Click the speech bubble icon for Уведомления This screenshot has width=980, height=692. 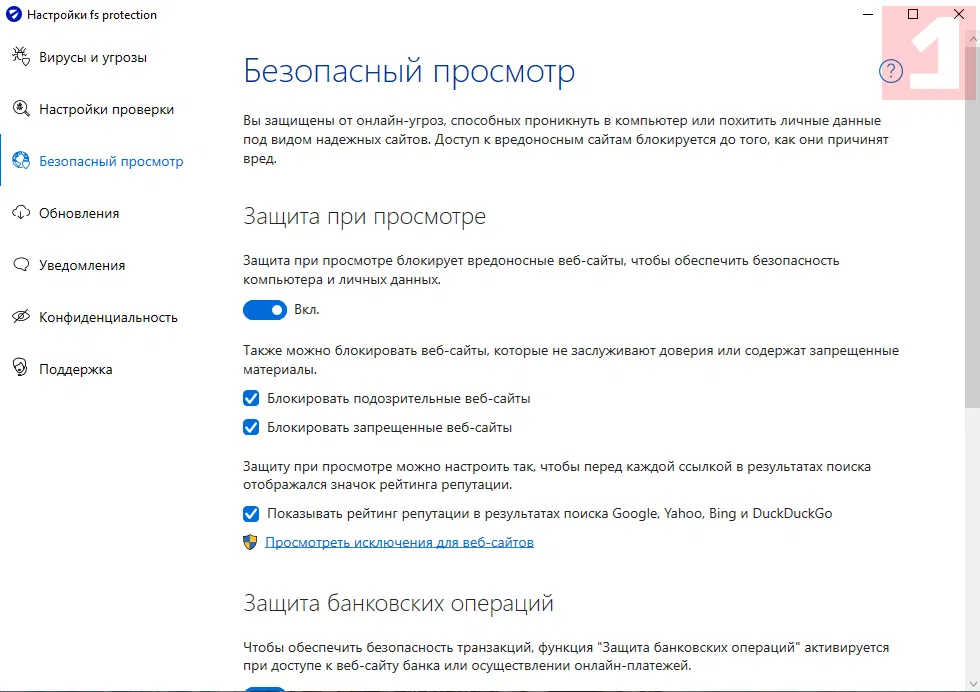21,264
